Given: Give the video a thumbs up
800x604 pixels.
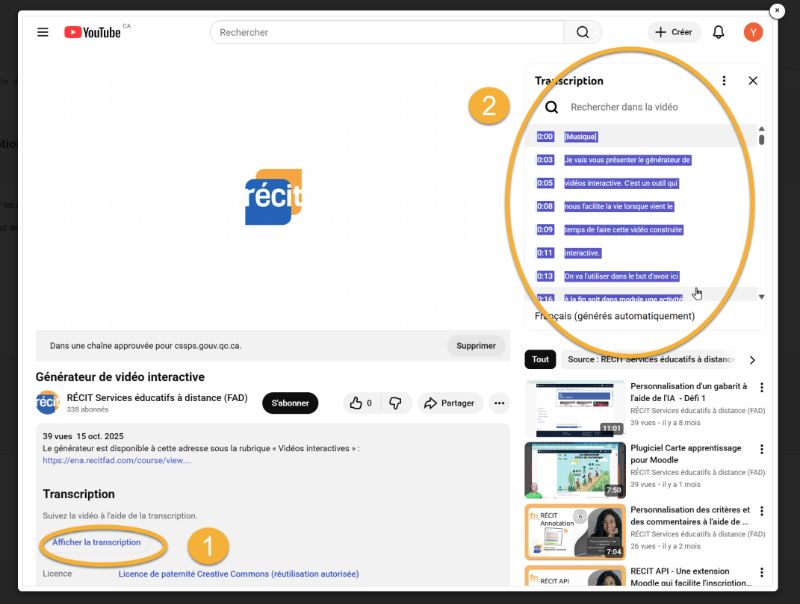Looking at the screenshot, I should 357,403.
